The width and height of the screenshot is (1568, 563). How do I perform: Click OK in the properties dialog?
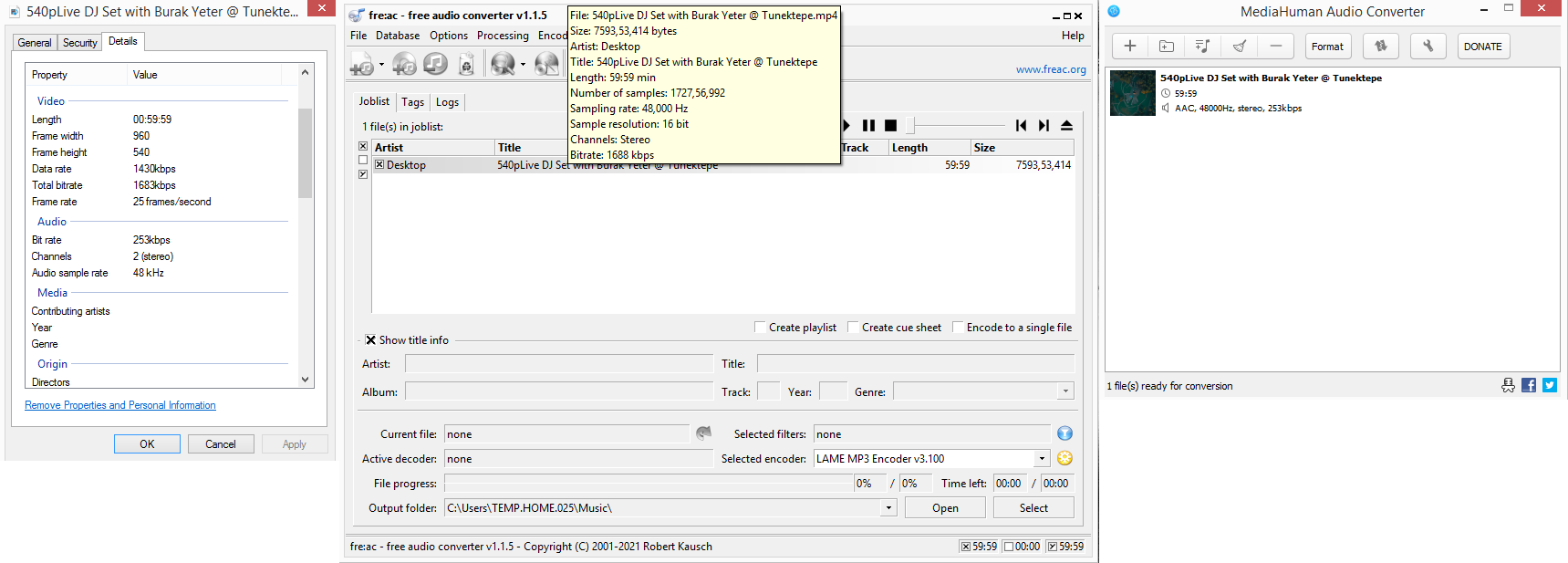click(x=147, y=444)
